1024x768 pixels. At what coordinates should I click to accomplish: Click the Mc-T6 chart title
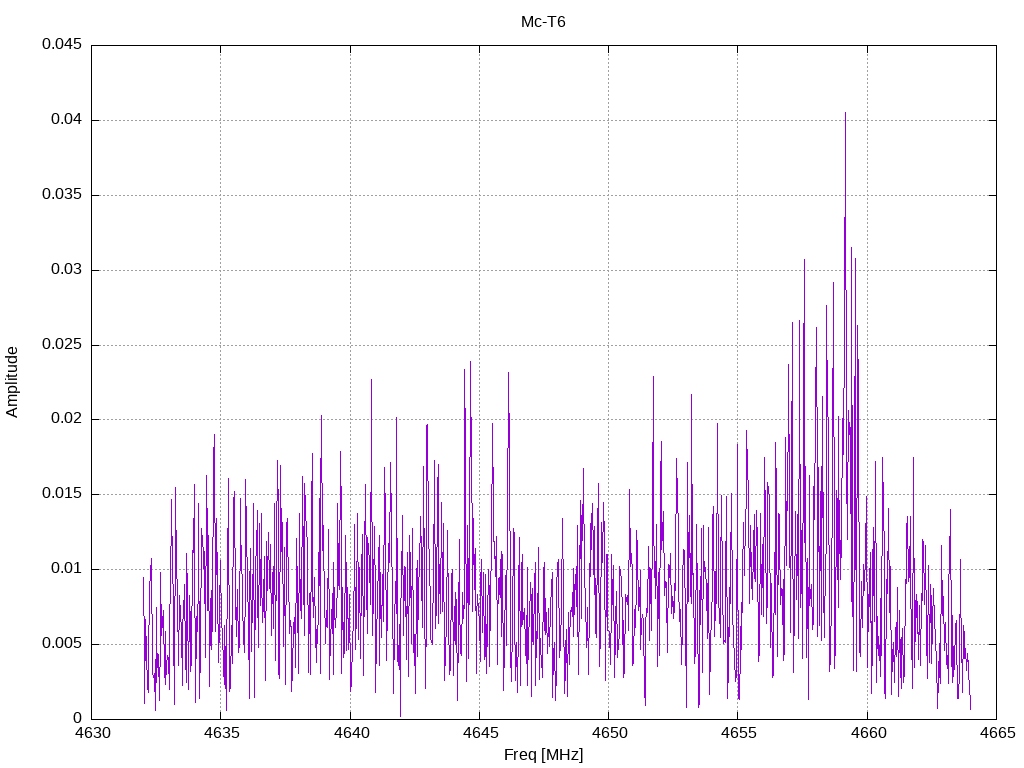point(543,22)
